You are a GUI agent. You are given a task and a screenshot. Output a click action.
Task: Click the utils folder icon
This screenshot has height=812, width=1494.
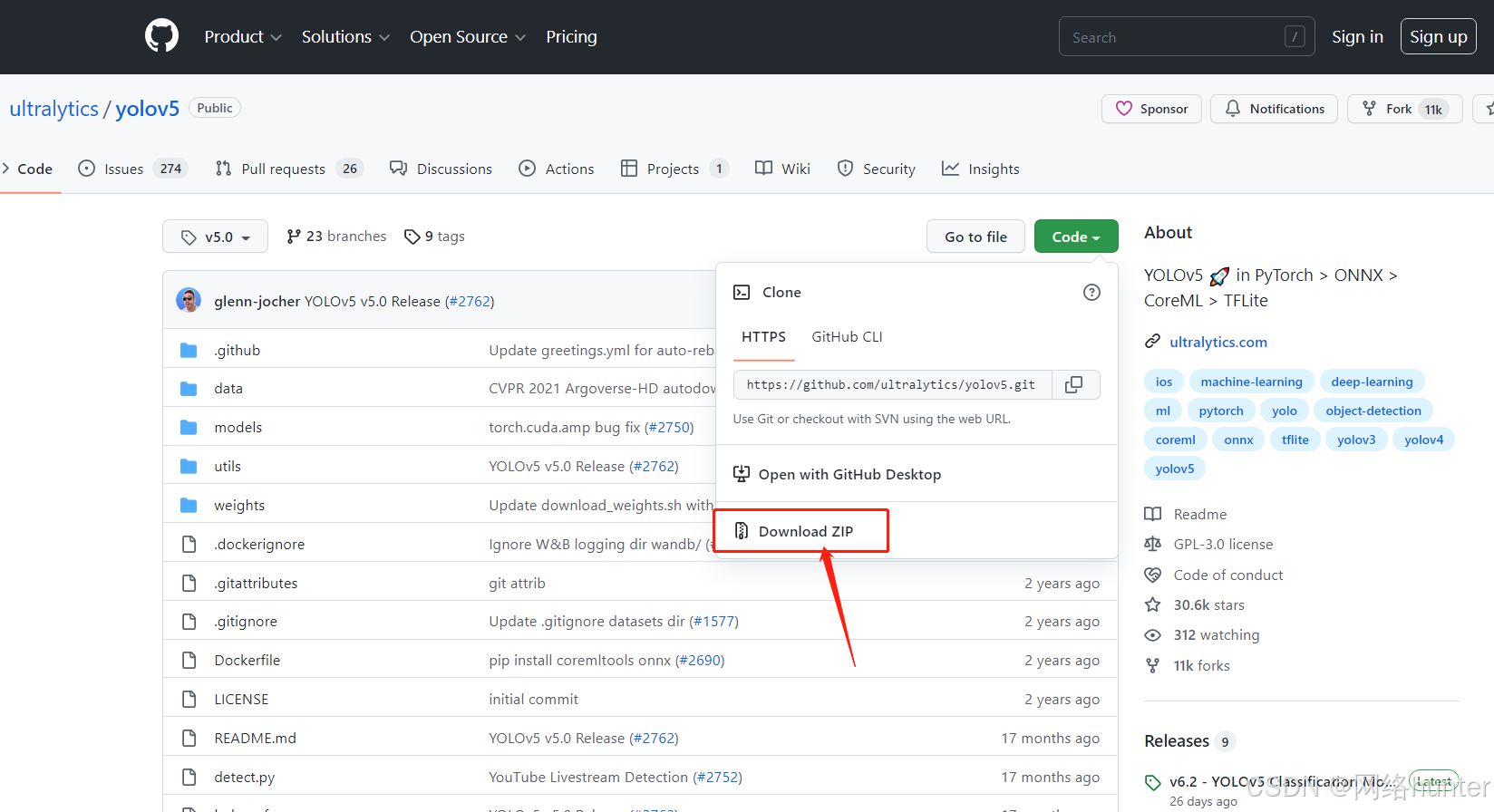click(189, 466)
